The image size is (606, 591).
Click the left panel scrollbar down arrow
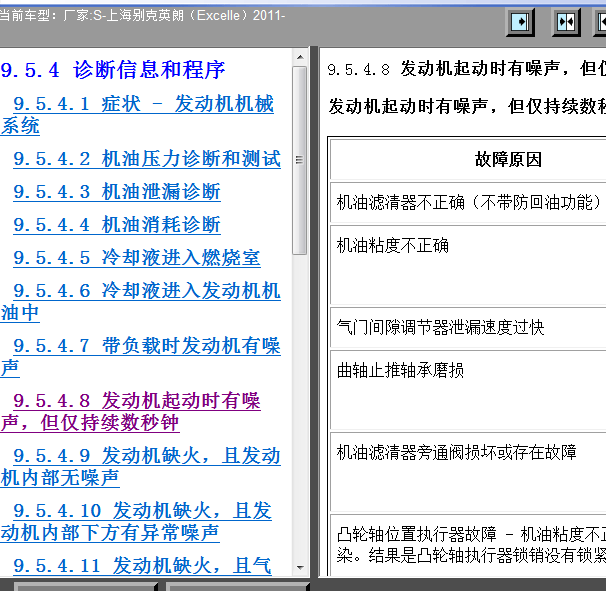click(x=300, y=567)
